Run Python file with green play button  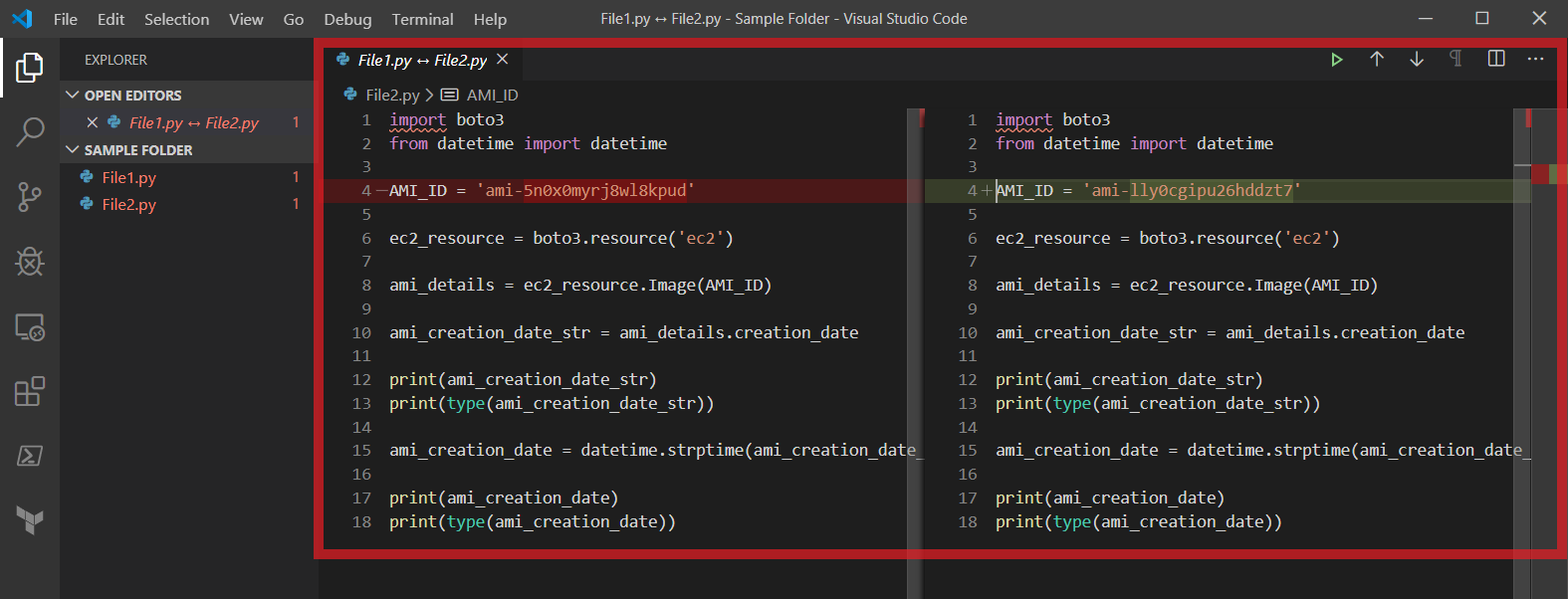pos(1337,60)
